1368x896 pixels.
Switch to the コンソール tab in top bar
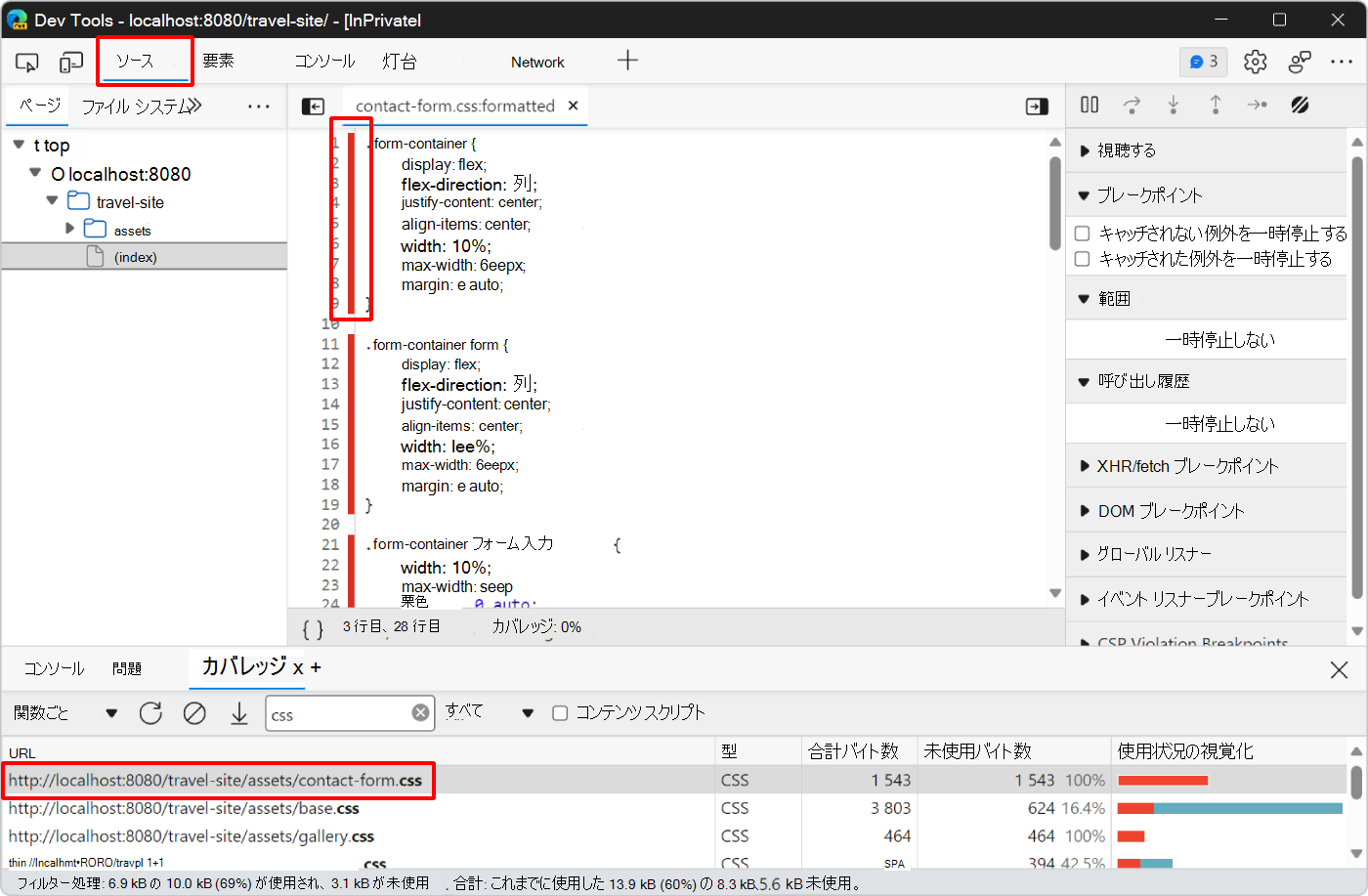click(324, 62)
